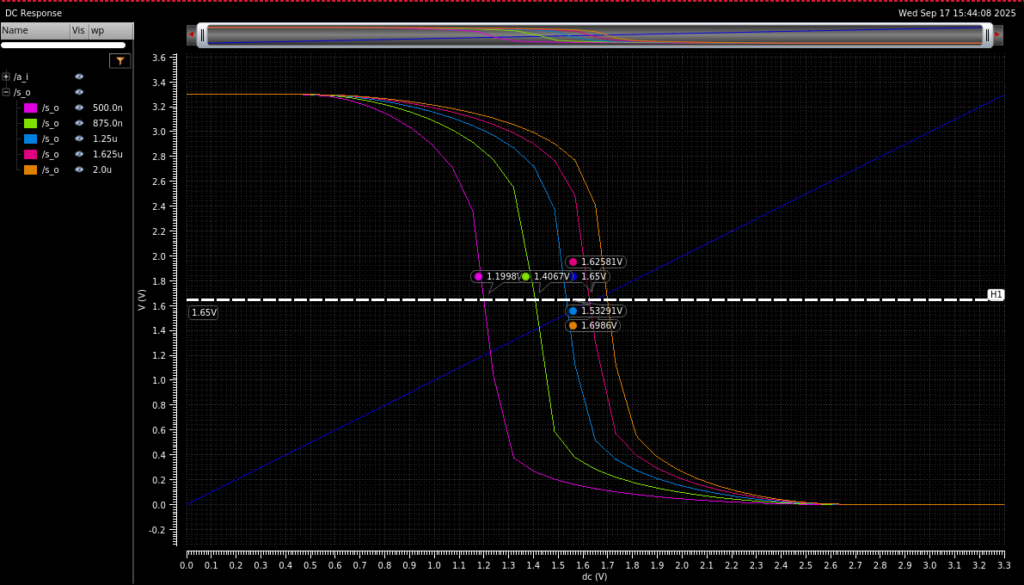The height and width of the screenshot is (585, 1024).
Task: Click the green color swatch for 875.0n trace
Action: click(x=30, y=124)
